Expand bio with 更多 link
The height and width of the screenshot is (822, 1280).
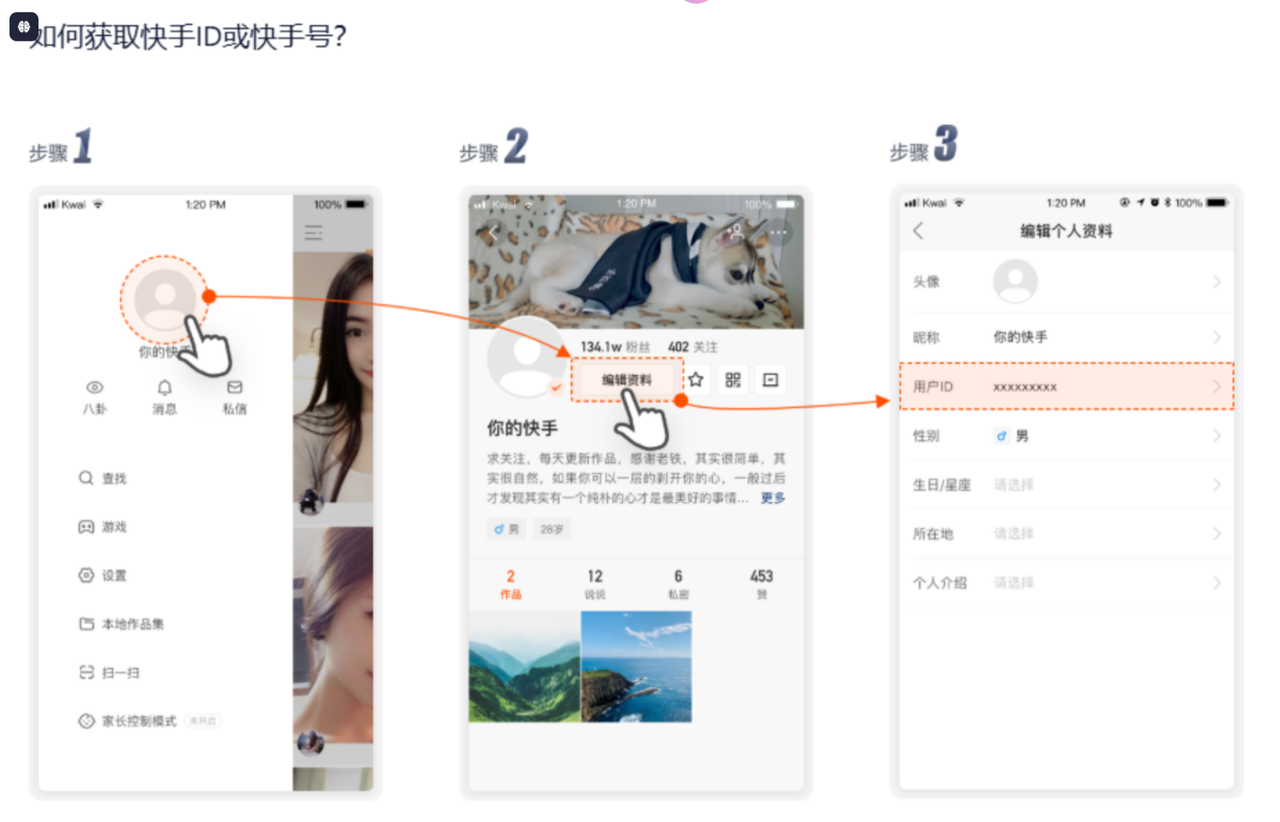tap(773, 498)
